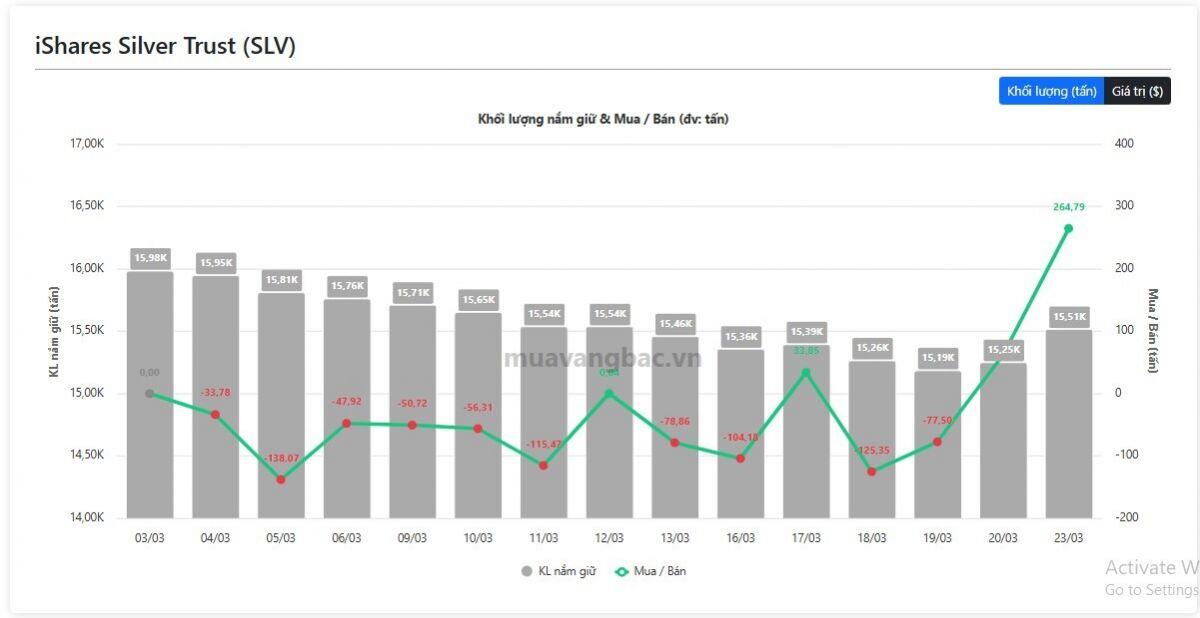The image size is (1200, 618).
Task: Click the 13/03 bar labeled 15,46K
Action: (674, 427)
